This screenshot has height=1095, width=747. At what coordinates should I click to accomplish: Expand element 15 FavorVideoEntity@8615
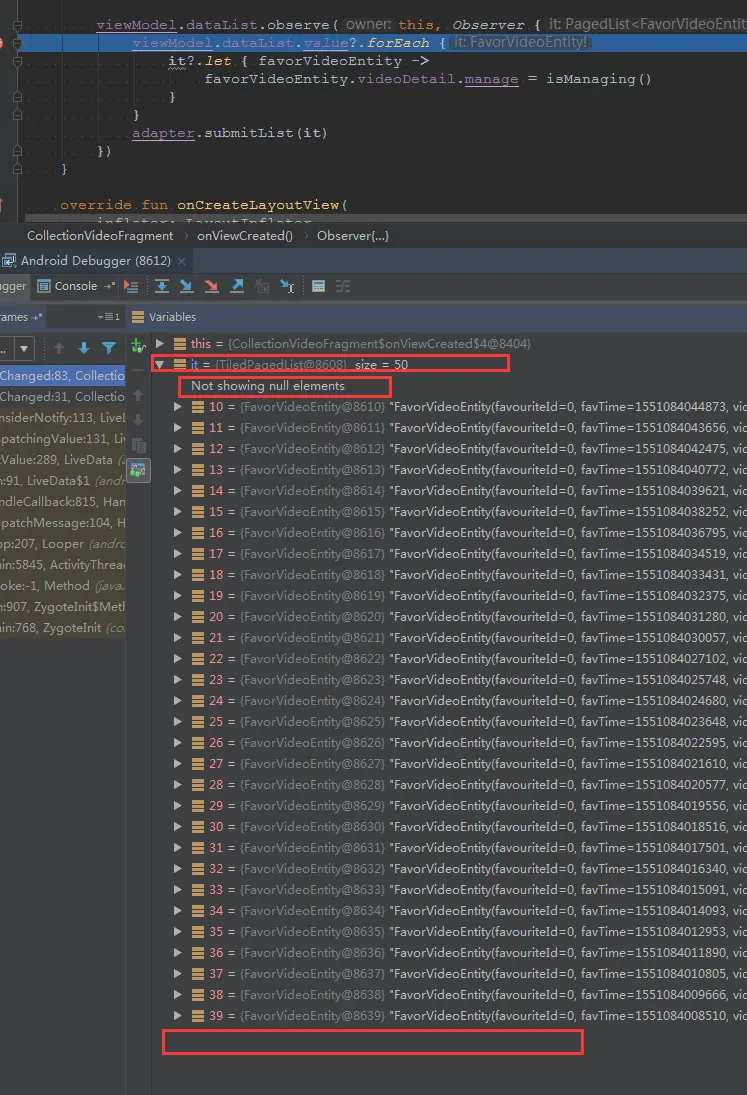178,511
